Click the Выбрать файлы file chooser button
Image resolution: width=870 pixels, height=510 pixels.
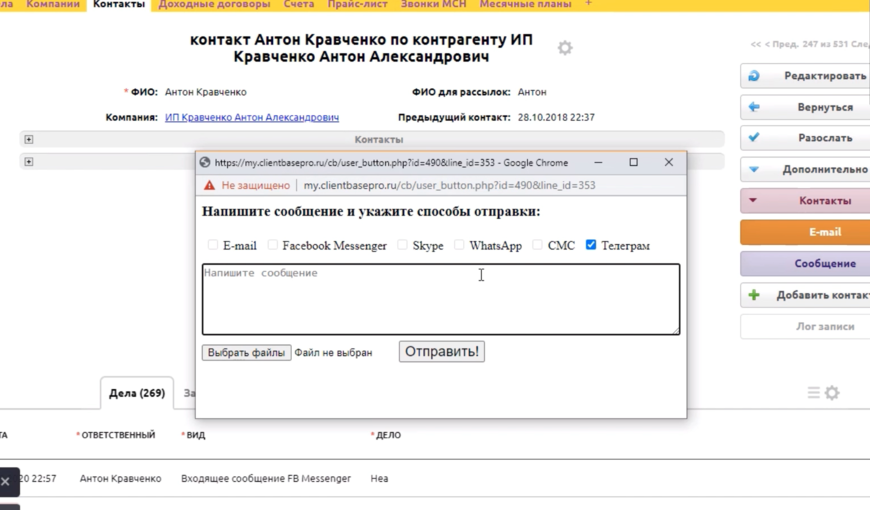point(246,353)
